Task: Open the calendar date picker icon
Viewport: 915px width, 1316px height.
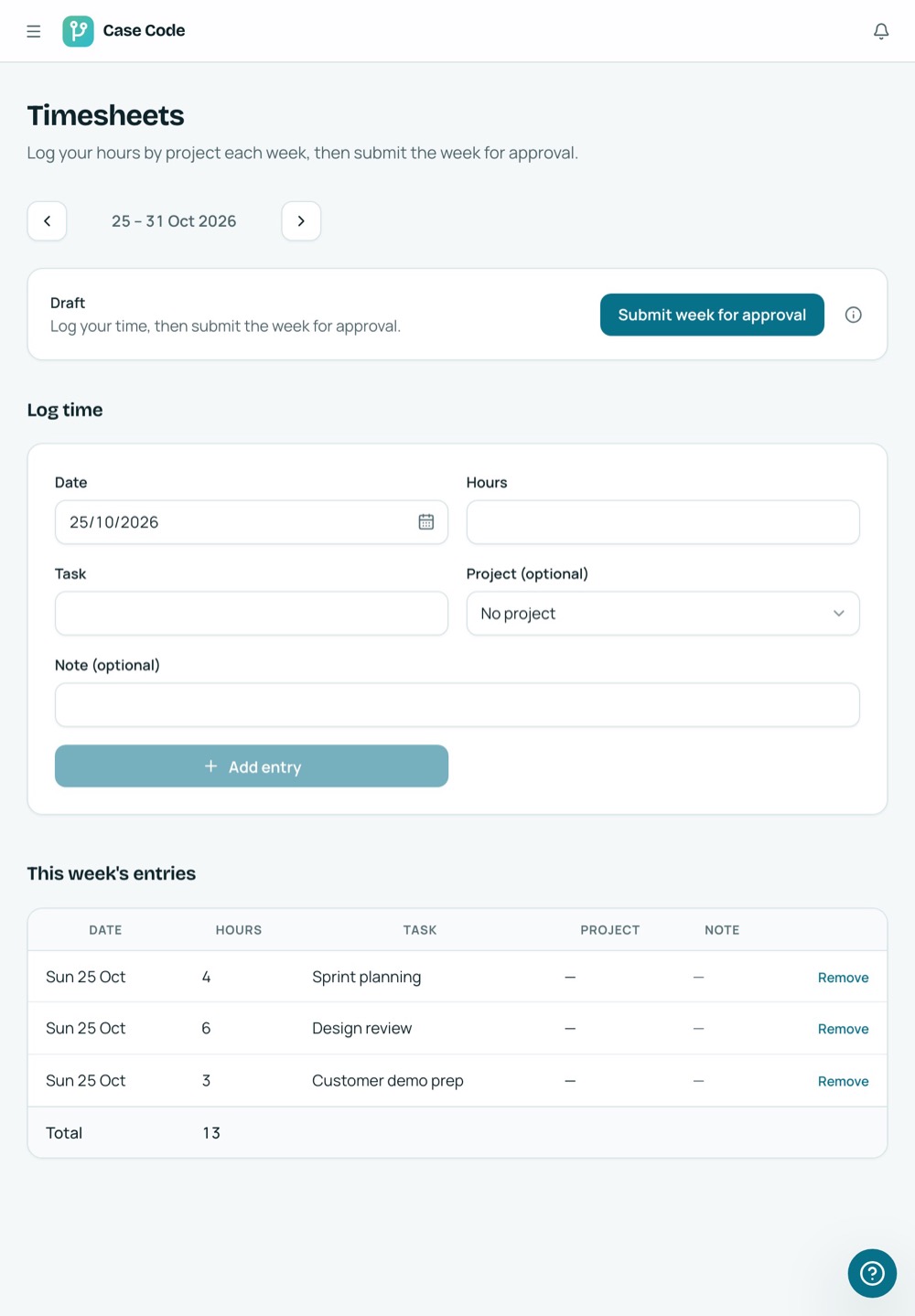Action: (x=426, y=522)
